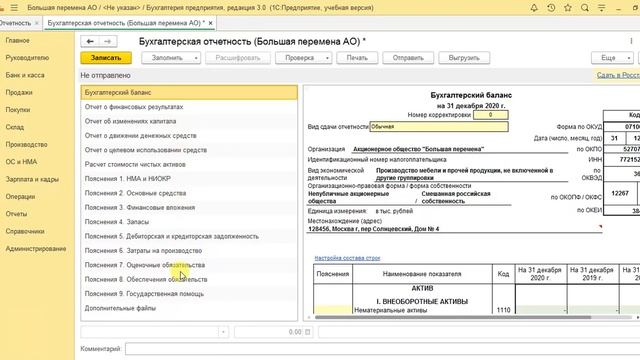
Task: Click the Комментарий input field
Action: (x=382, y=349)
